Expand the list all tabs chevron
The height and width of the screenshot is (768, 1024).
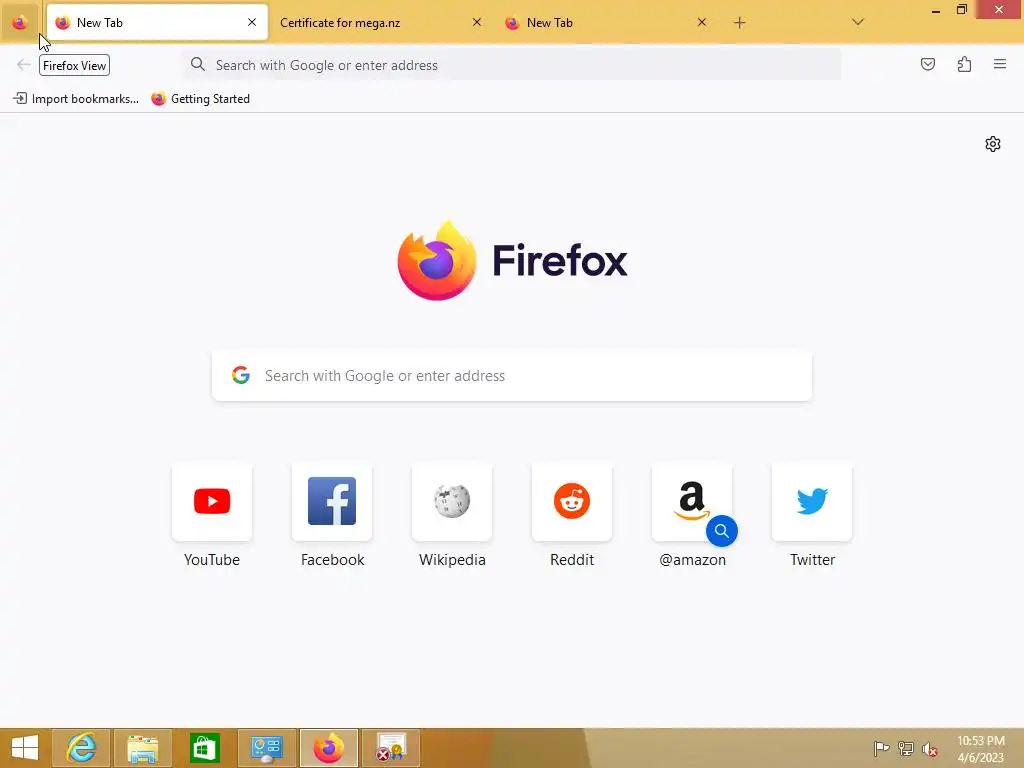857,22
